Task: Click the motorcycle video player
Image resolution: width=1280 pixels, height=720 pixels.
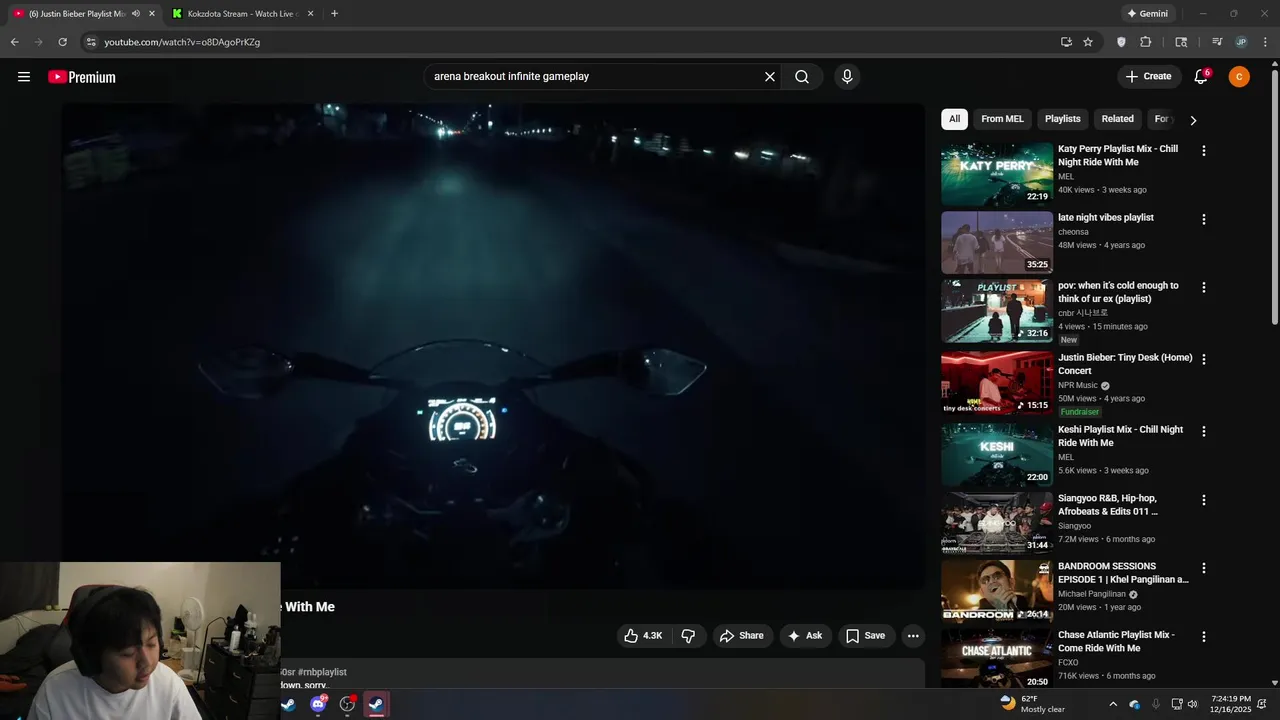Action: click(x=494, y=345)
